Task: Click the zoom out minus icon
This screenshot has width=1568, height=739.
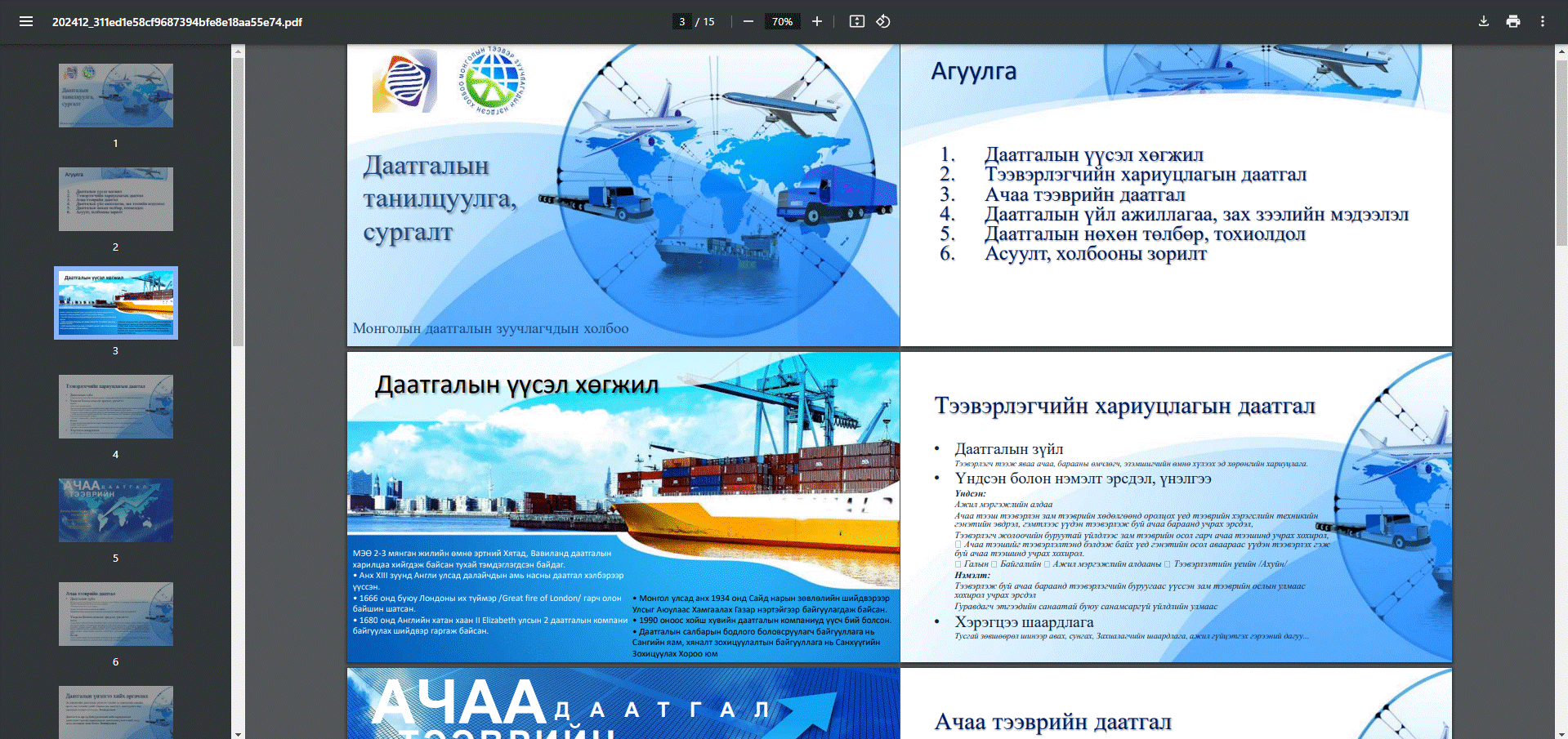Action: [748, 21]
